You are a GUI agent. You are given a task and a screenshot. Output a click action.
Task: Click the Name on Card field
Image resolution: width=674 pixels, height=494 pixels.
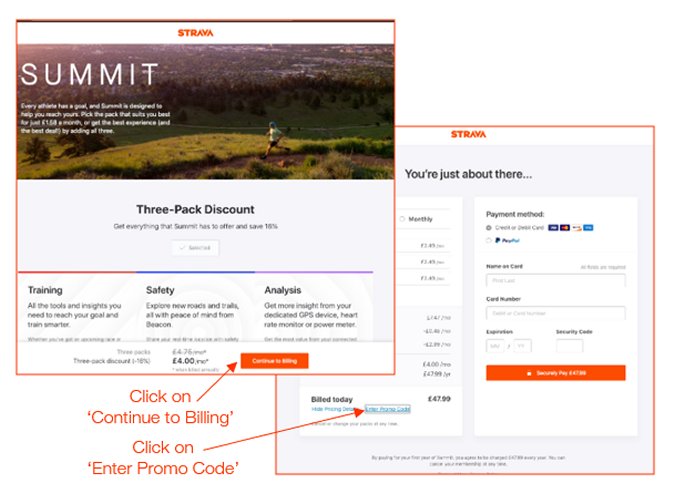555,280
